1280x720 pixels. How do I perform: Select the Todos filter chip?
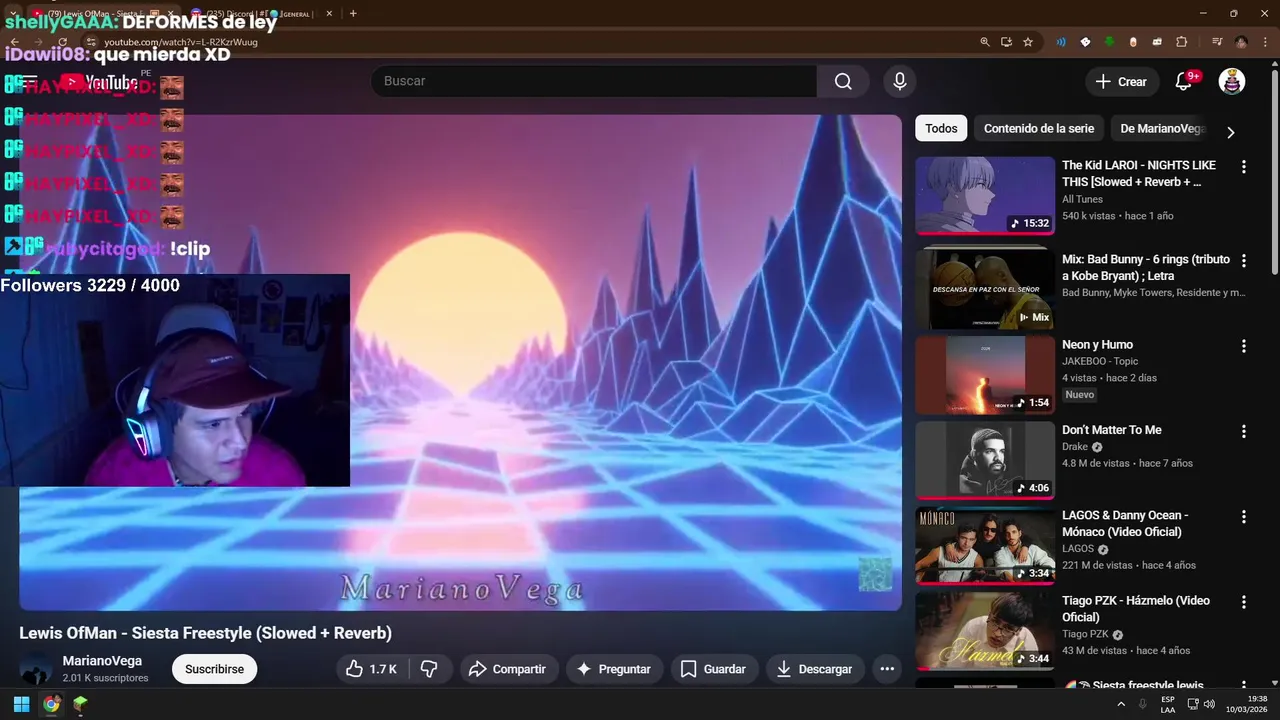point(941,129)
